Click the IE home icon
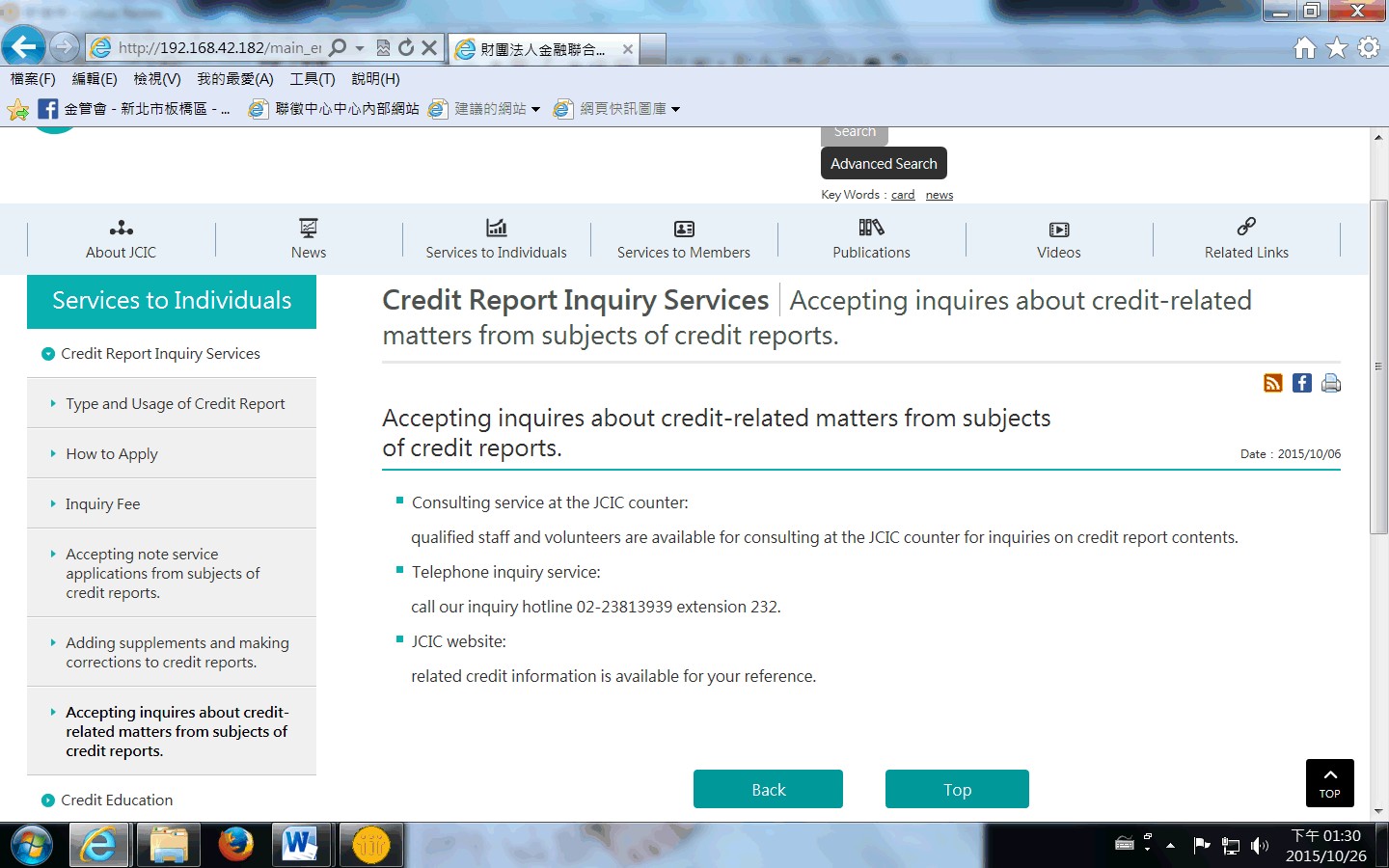 pos(1304,47)
